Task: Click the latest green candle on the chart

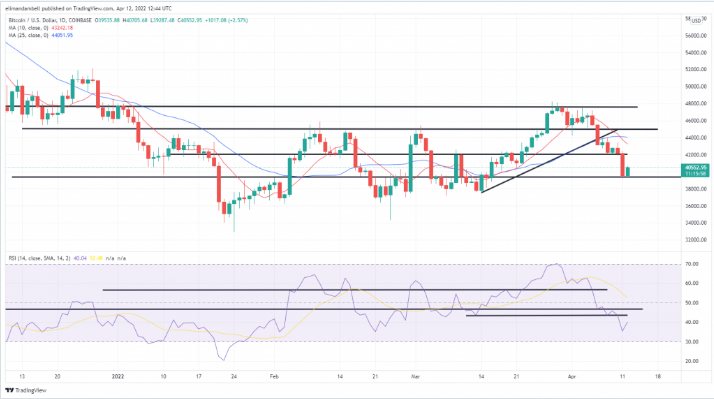Action: (628, 172)
